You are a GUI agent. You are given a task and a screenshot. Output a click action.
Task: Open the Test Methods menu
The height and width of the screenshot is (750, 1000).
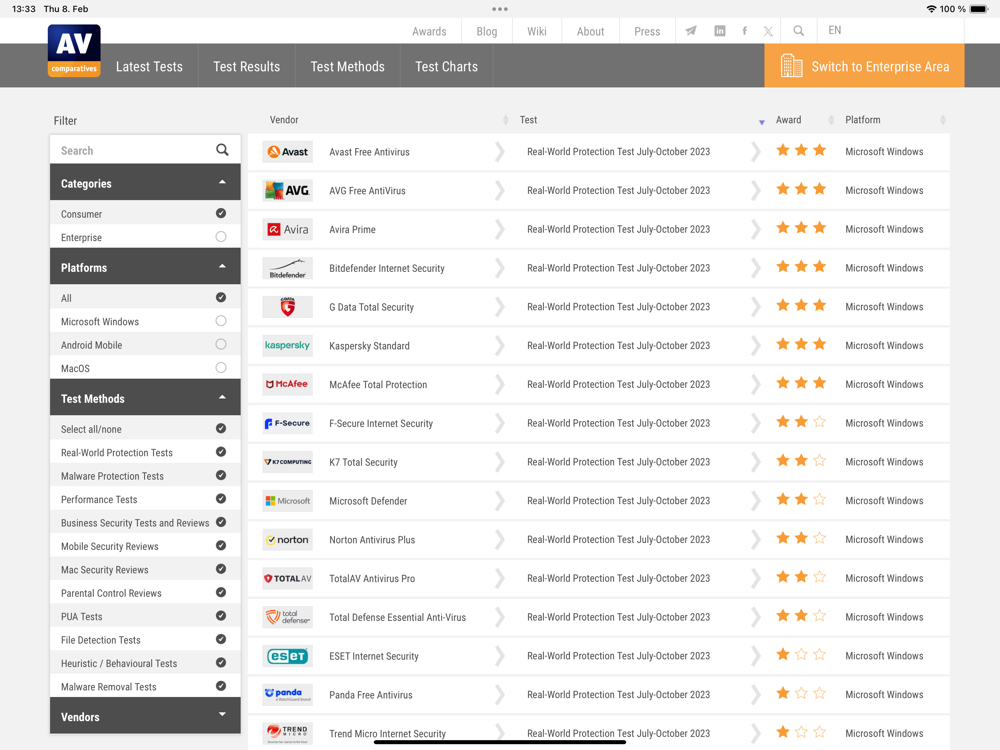348,66
